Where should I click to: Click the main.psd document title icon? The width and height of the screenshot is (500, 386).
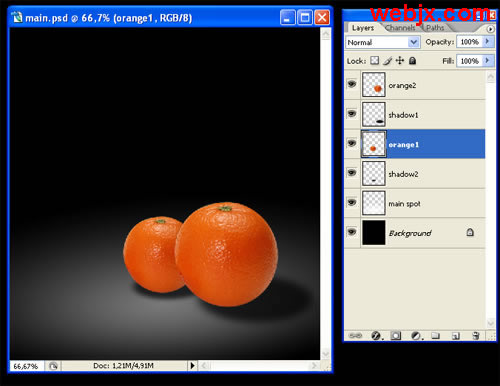[x=17, y=17]
